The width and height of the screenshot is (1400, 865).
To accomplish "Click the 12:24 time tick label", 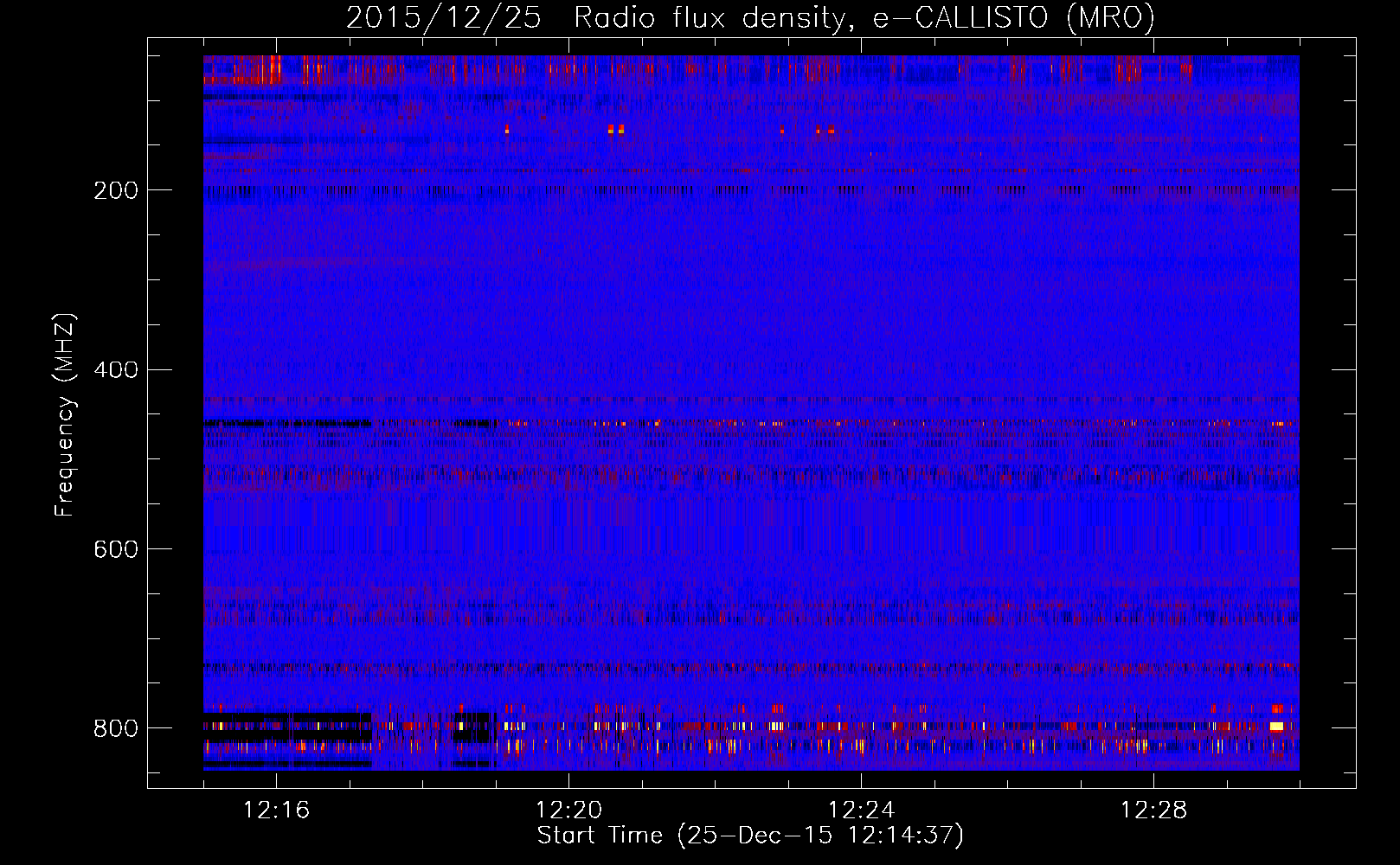I will pyautogui.click(x=861, y=811).
